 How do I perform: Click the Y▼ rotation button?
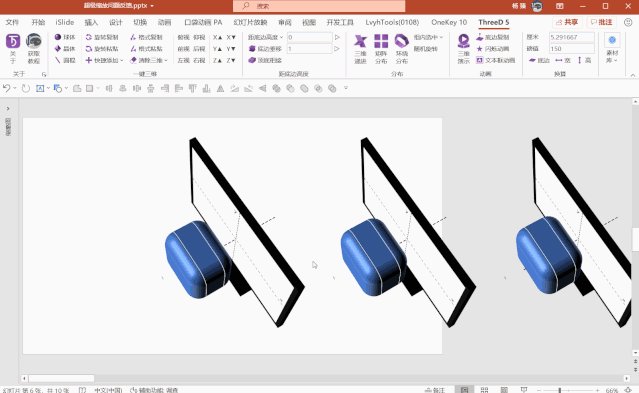[231, 49]
